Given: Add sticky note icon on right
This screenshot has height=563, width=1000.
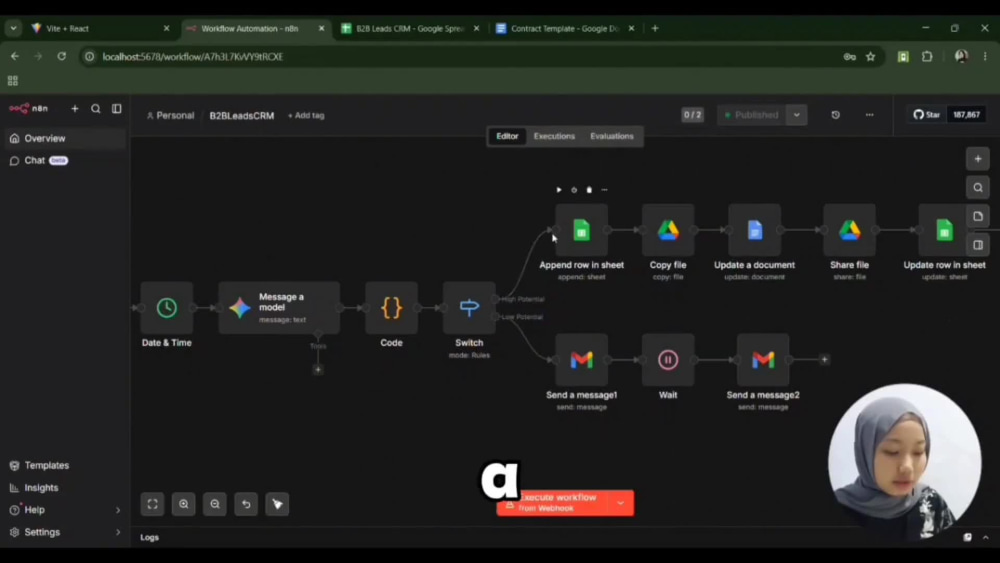Looking at the screenshot, I should (978, 216).
